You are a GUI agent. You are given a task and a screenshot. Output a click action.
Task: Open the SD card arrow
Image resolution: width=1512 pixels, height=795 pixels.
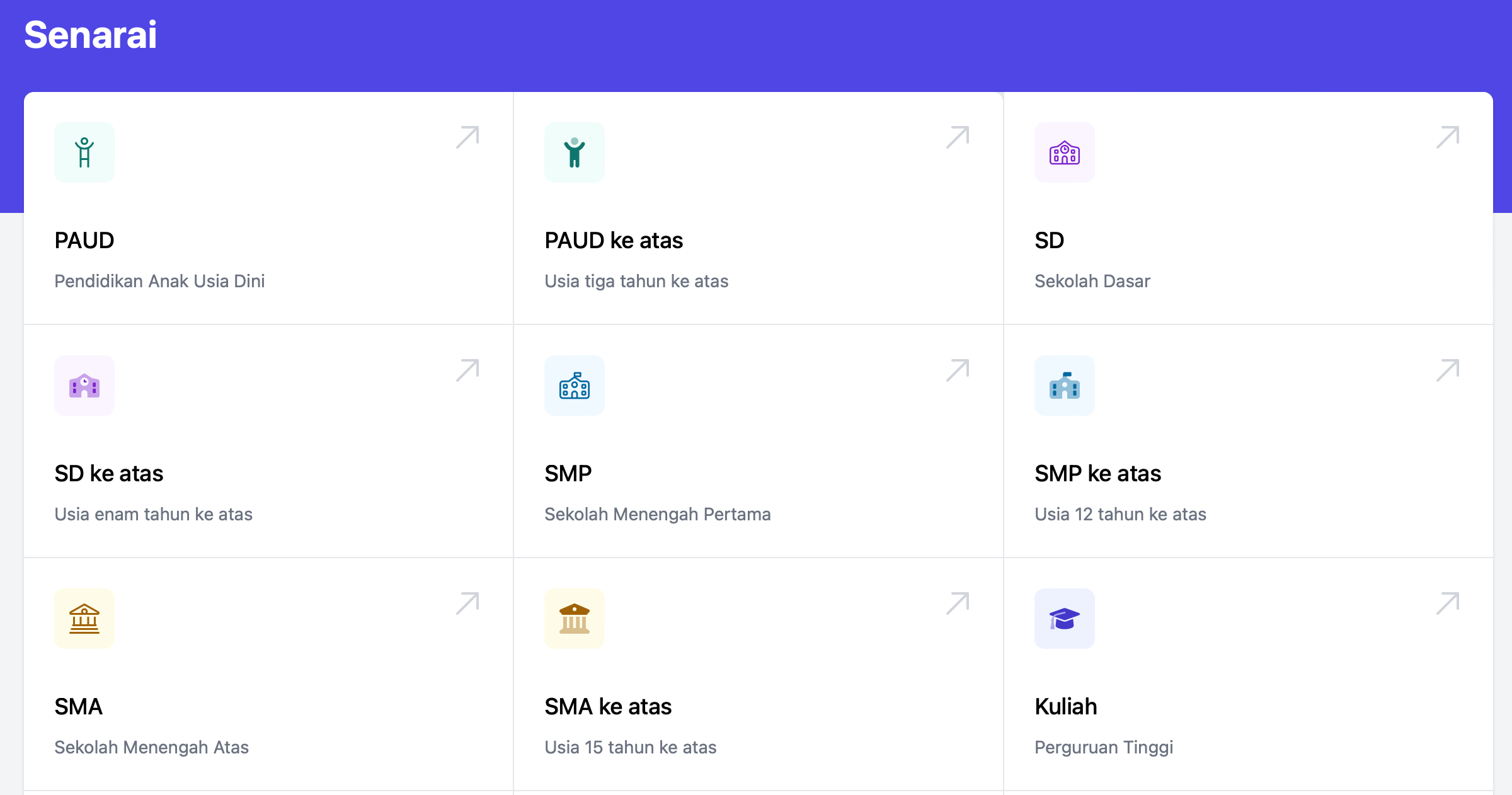(x=1447, y=137)
